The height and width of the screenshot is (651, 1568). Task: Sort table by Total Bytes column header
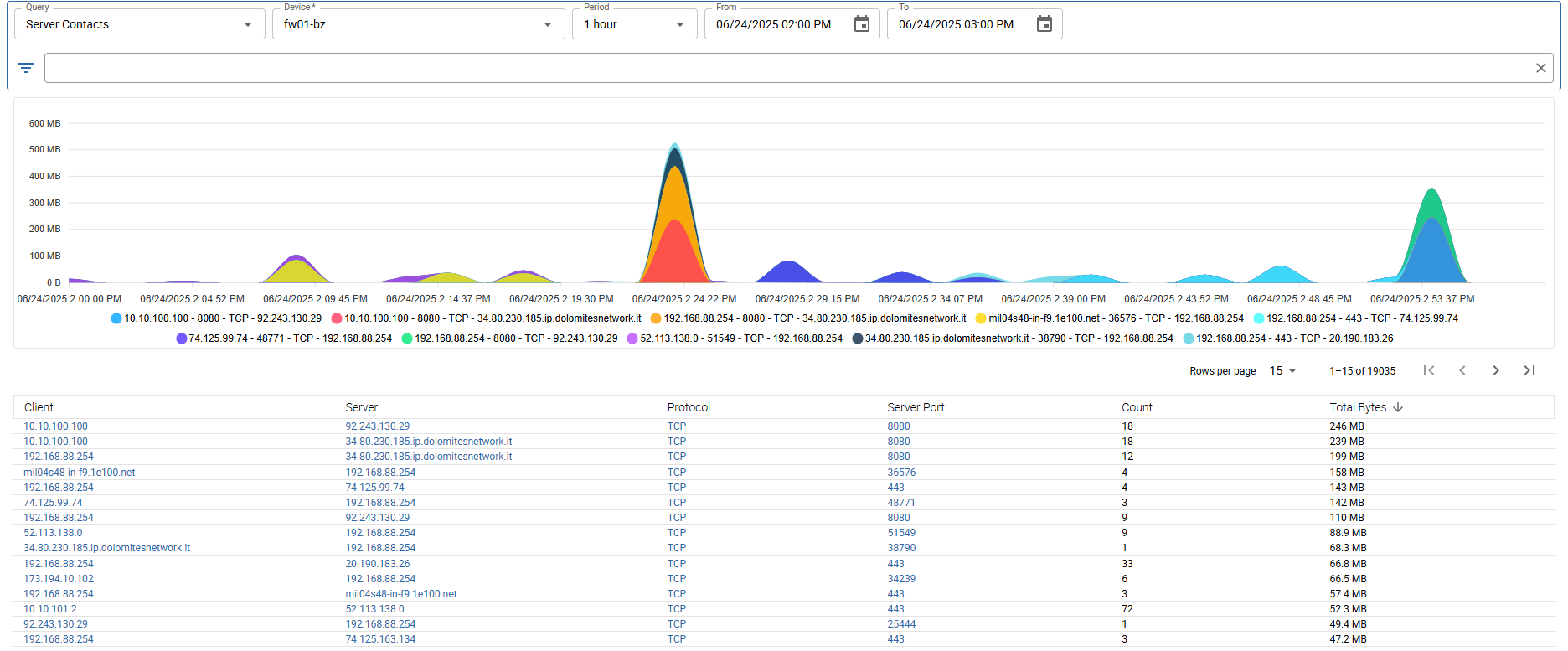pyautogui.click(x=1358, y=407)
